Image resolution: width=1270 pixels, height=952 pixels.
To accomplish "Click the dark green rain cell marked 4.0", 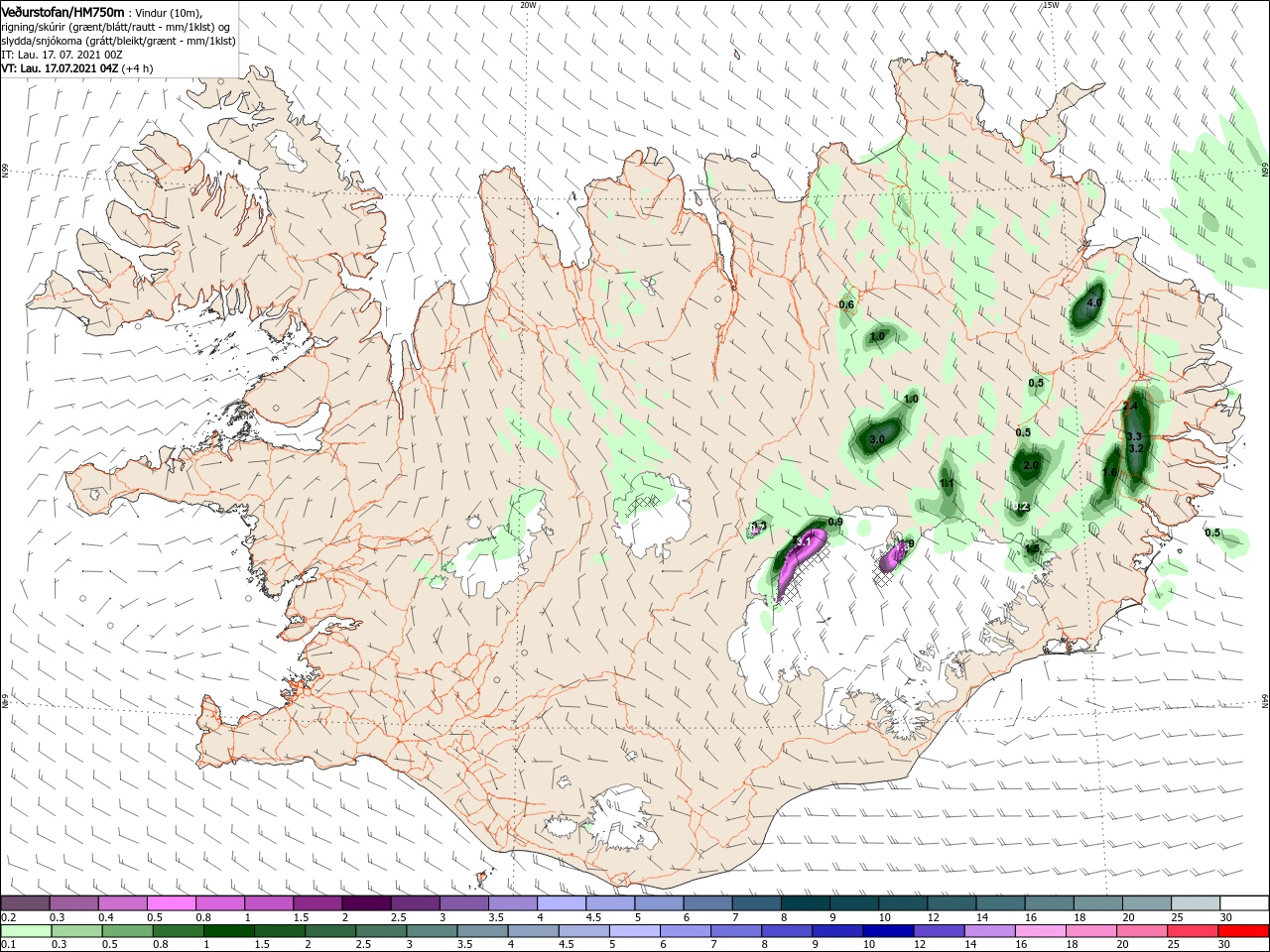I will click(x=1088, y=306).
